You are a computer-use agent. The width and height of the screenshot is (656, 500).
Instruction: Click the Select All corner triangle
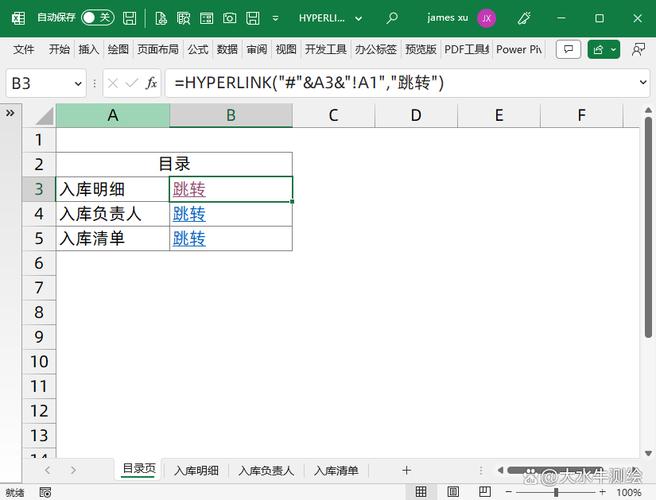tap(45, 116)
